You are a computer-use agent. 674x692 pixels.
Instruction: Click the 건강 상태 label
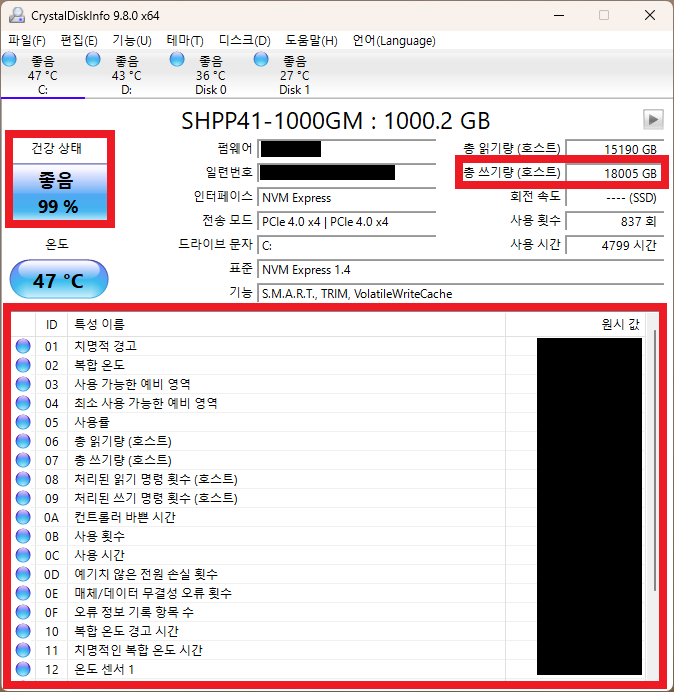(56, 148)
